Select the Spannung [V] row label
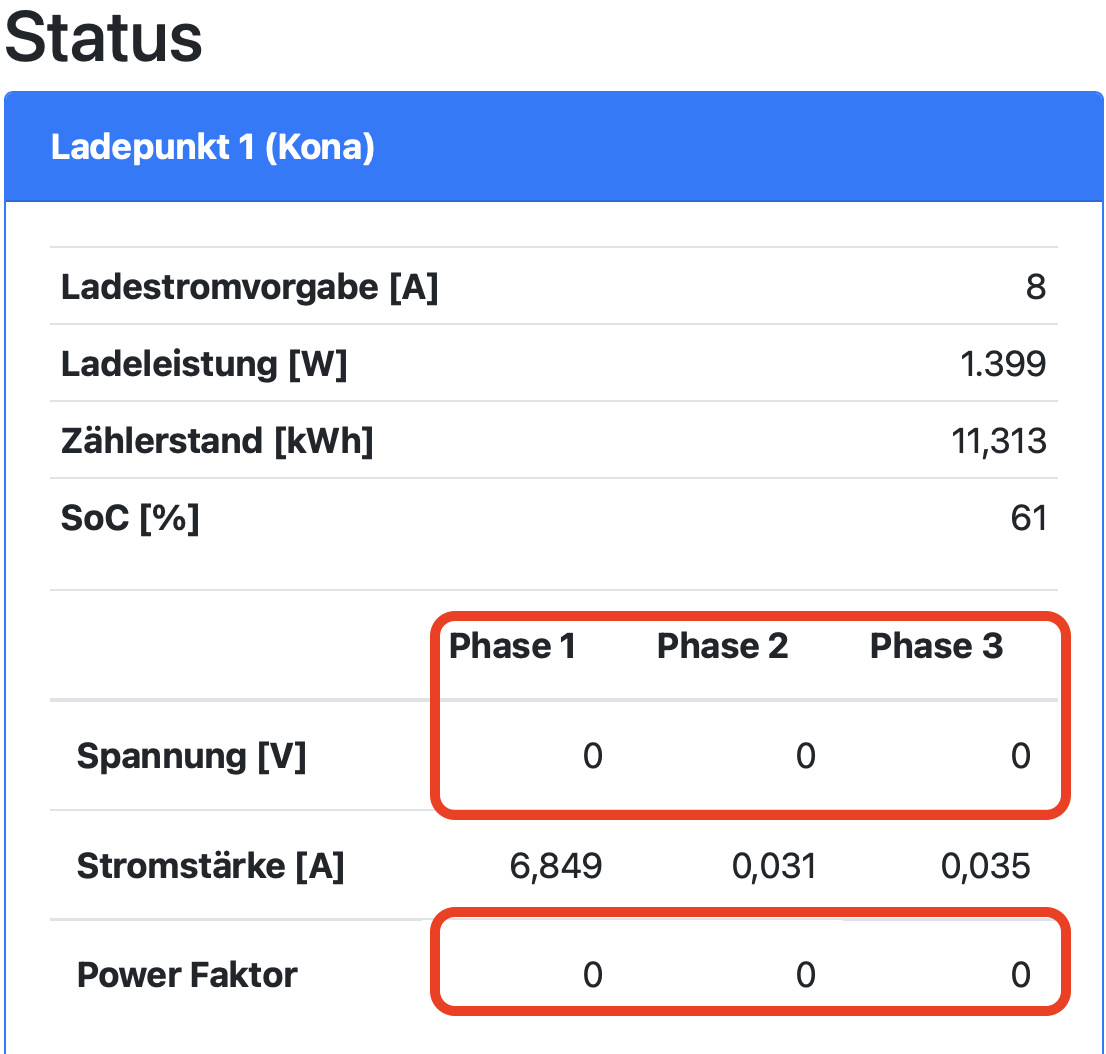1106x1054 pixels. coord(191,756)
